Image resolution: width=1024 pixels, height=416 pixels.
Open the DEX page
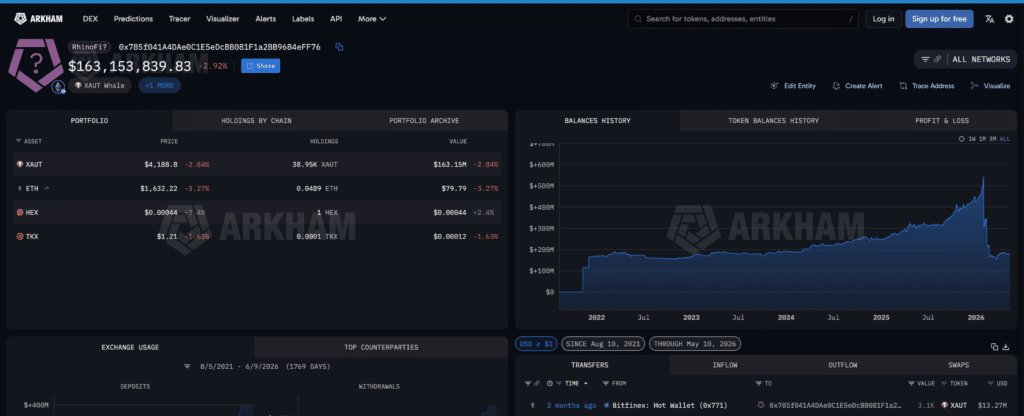click(x=90, y=19)
